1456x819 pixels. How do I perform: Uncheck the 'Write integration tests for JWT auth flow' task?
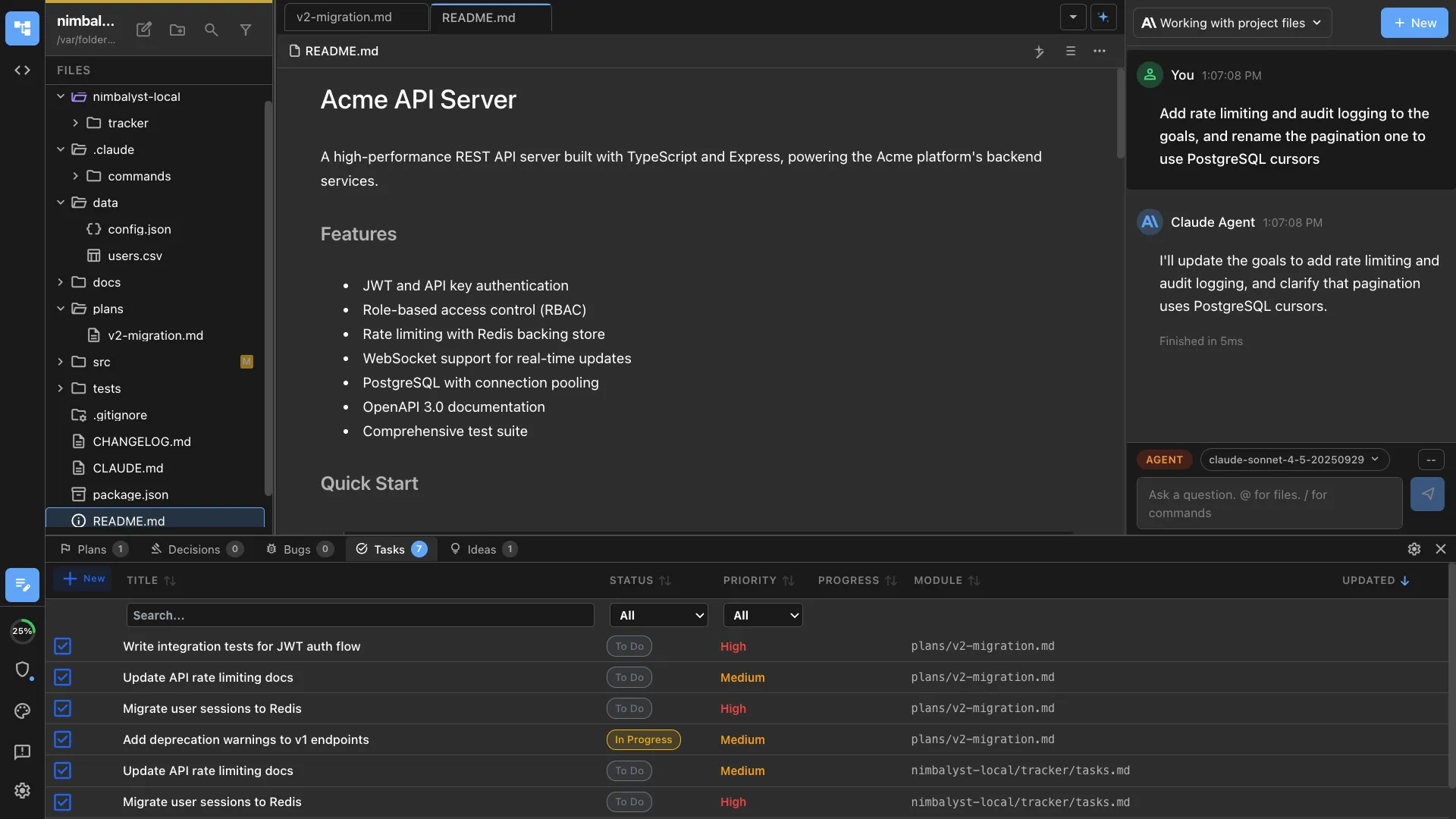(62, 646)
